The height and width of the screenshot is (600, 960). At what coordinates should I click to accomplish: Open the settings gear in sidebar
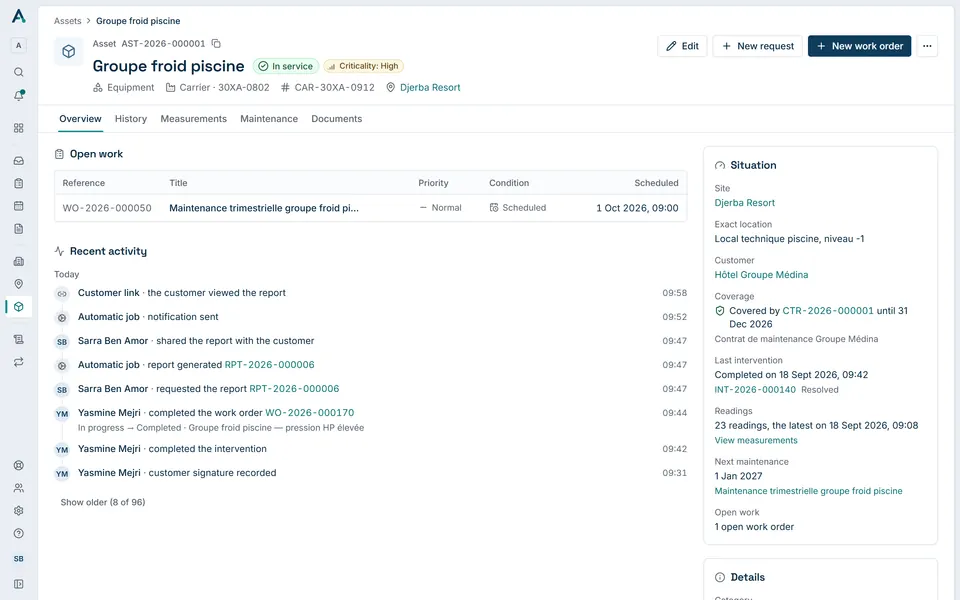click(18, 511)
